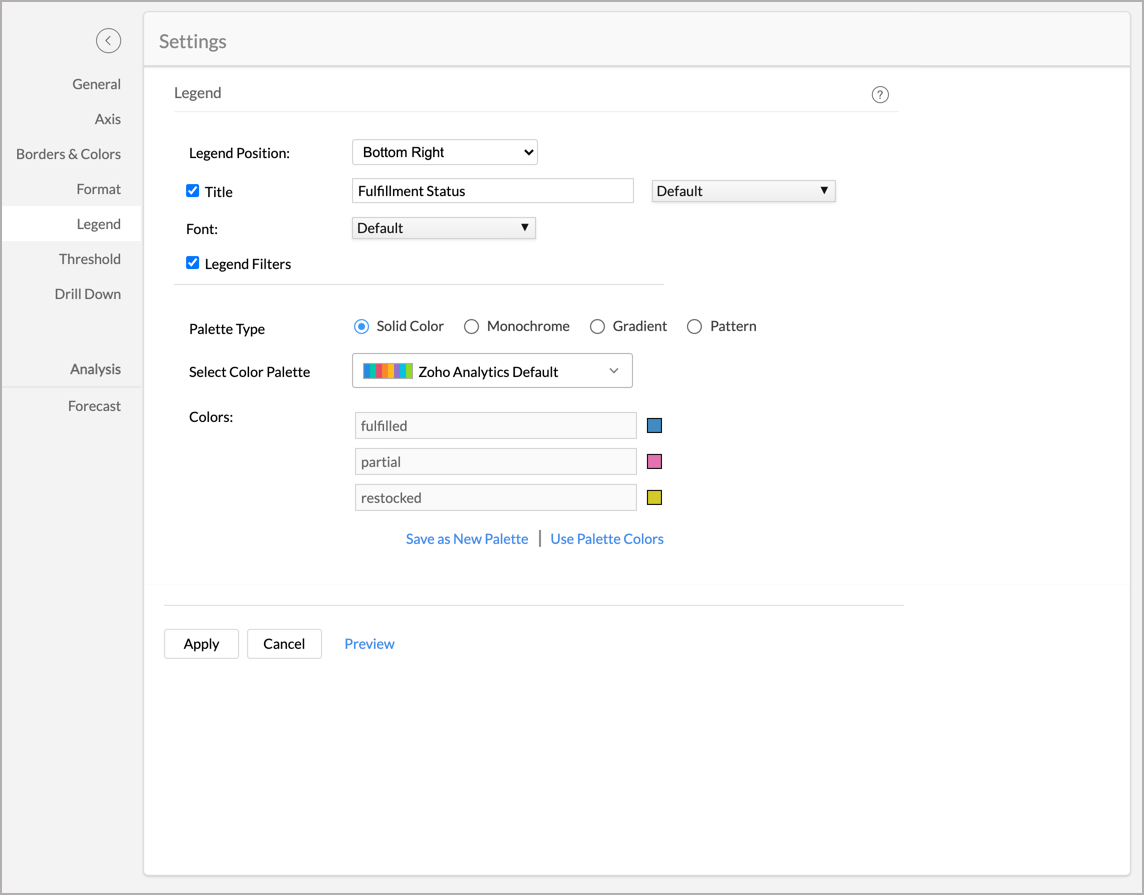Select the Monochrome palette type
1144x895 pixels.
pos(472,327)
